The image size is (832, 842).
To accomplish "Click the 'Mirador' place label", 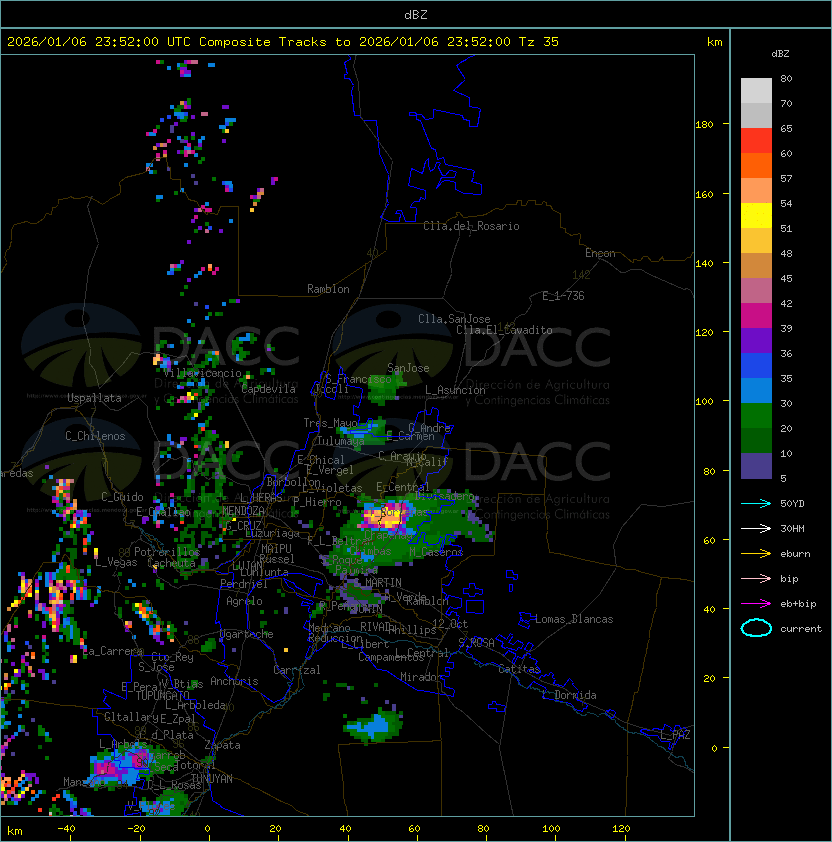I will pyautogui.click(x=422, y=677).
